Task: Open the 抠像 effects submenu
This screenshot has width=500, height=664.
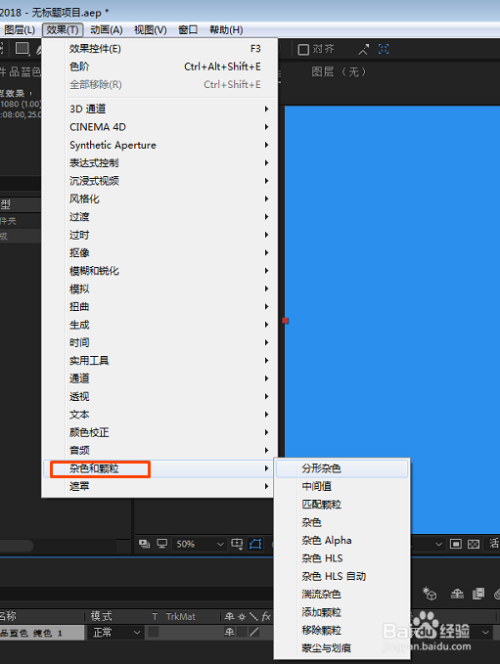Action: [160, 253]
